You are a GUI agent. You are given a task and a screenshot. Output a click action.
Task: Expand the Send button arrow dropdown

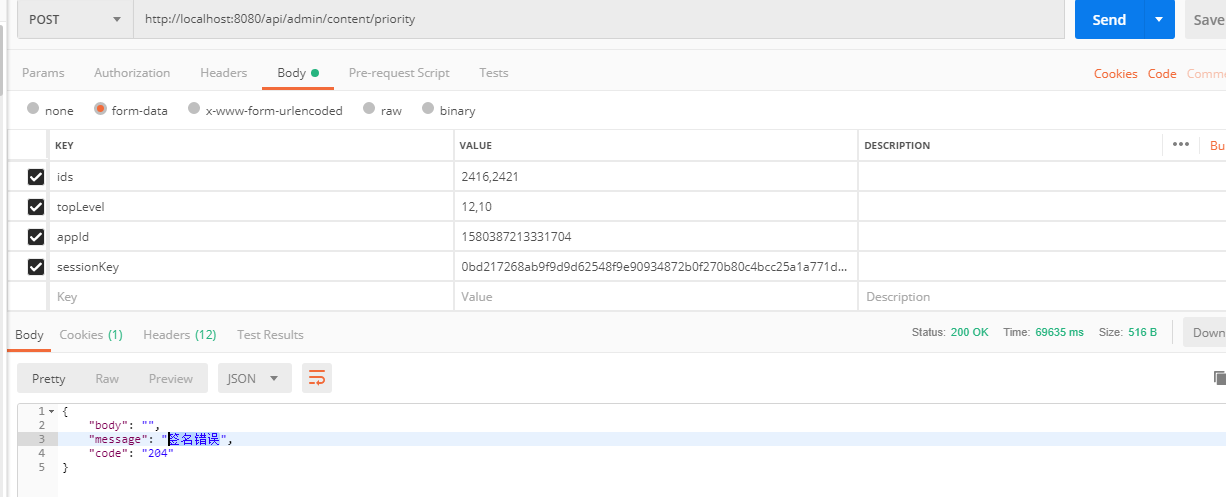[1159, 19]
